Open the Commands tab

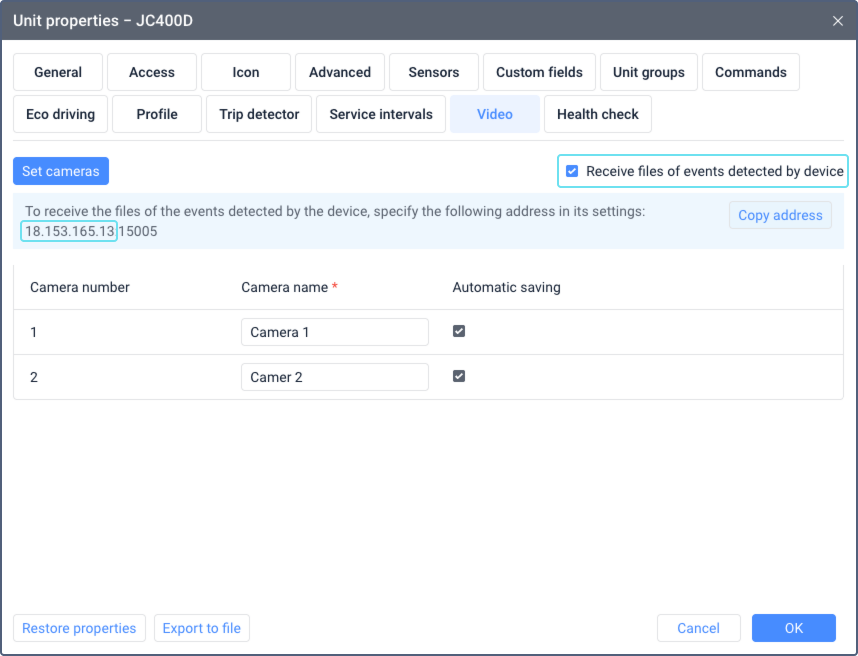pos(750,72)
